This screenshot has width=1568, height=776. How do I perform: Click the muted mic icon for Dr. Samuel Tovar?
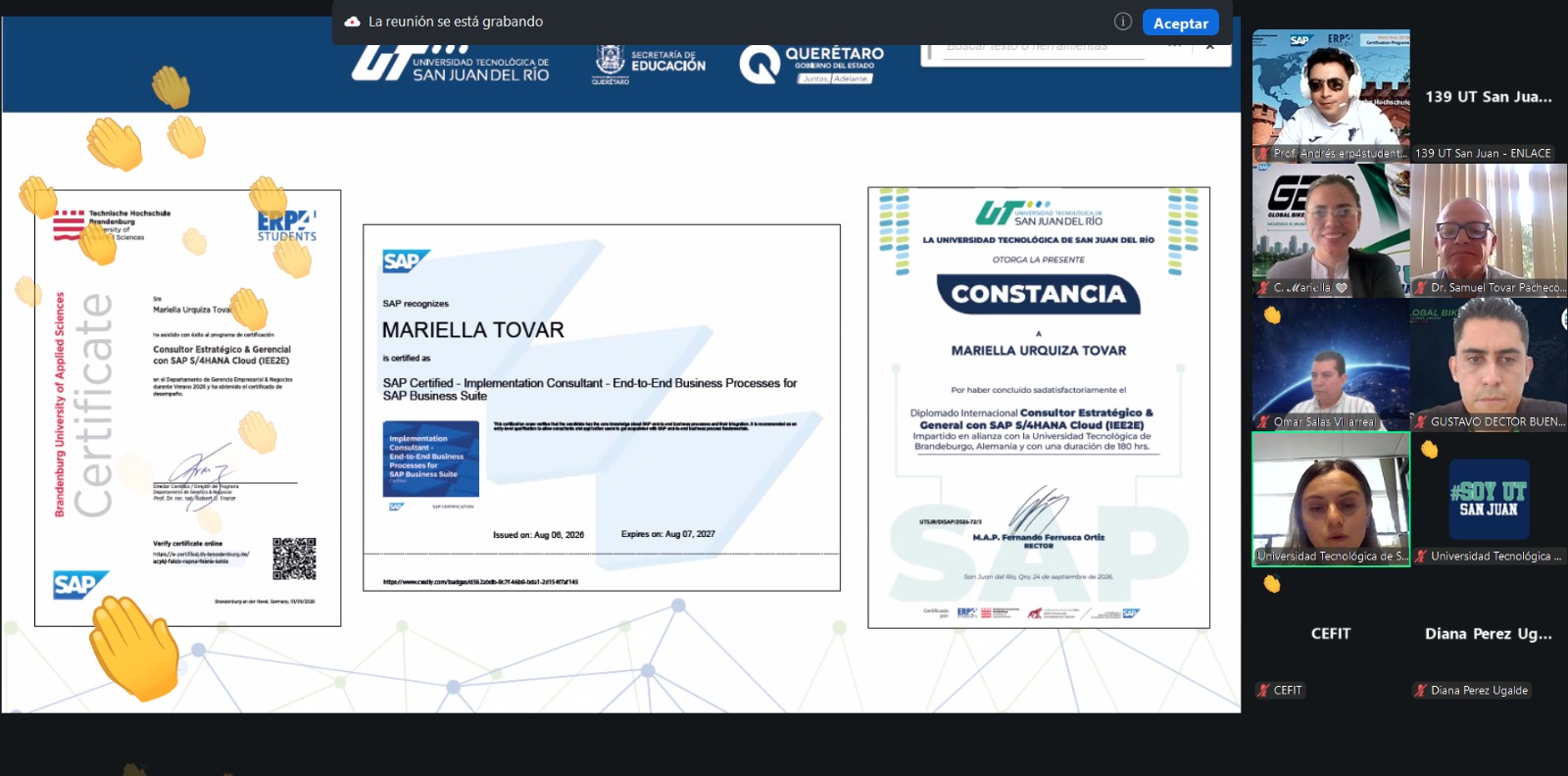pyautogui.click(x=1420, y=288)
